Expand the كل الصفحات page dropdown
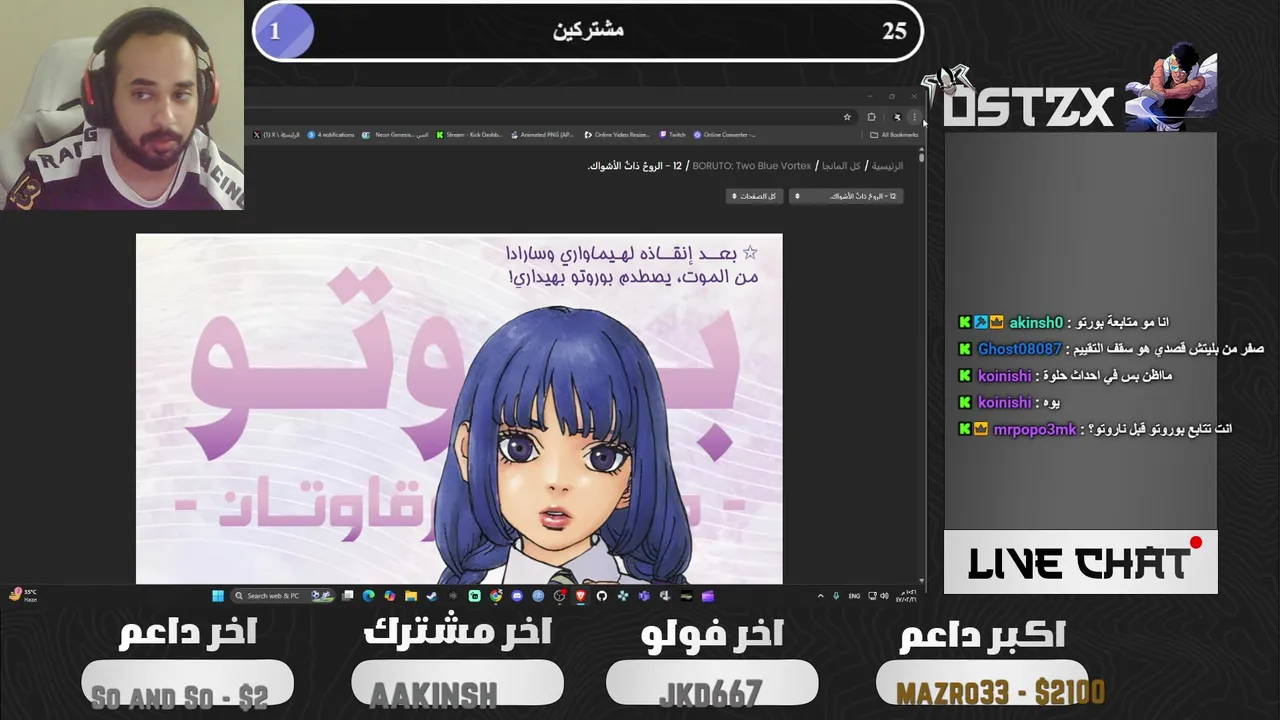This screenshot has height=720, width=1280. point(753,196)
